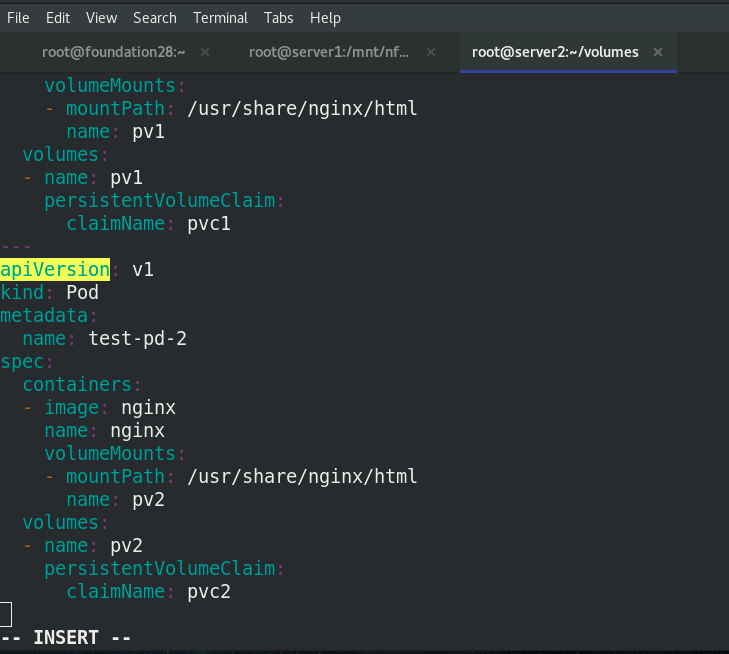729x654 pixels.
Task: Click the v1 apiVersion value
Action: pos(143,270)
